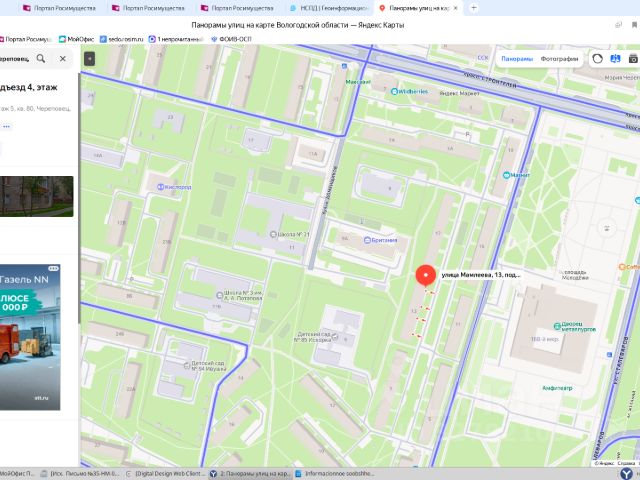
Task: Open the '1 непрочитанный' mail bookmark
Action: 176,39
